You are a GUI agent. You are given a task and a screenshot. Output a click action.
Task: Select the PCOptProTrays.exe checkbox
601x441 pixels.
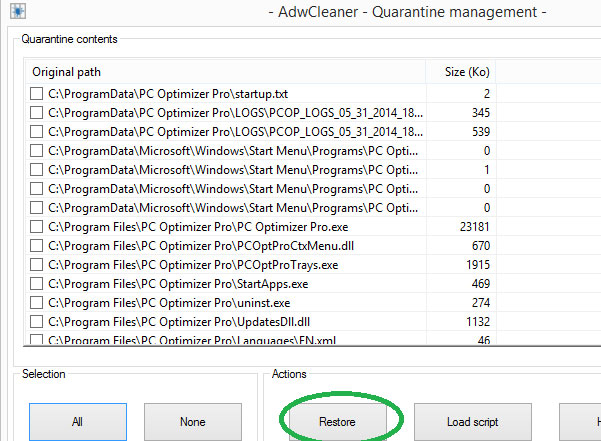[37, 264]
